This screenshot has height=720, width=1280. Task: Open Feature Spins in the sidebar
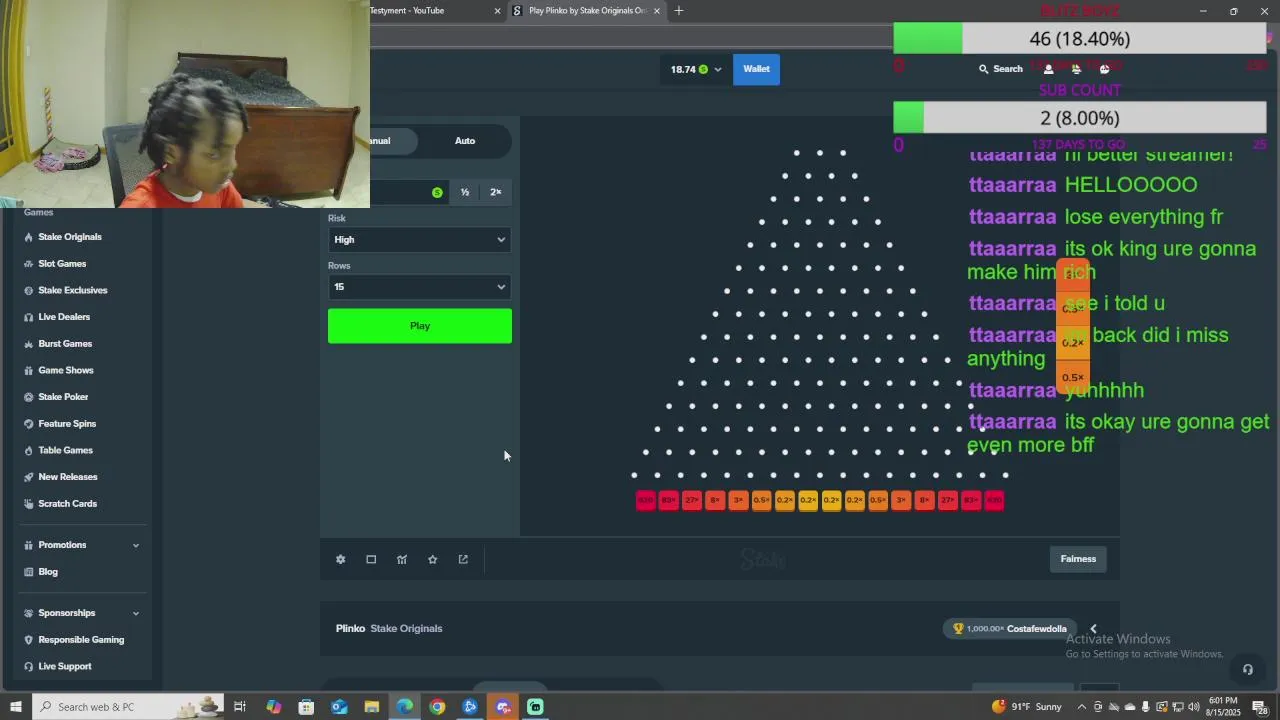[x=67, y=424]
